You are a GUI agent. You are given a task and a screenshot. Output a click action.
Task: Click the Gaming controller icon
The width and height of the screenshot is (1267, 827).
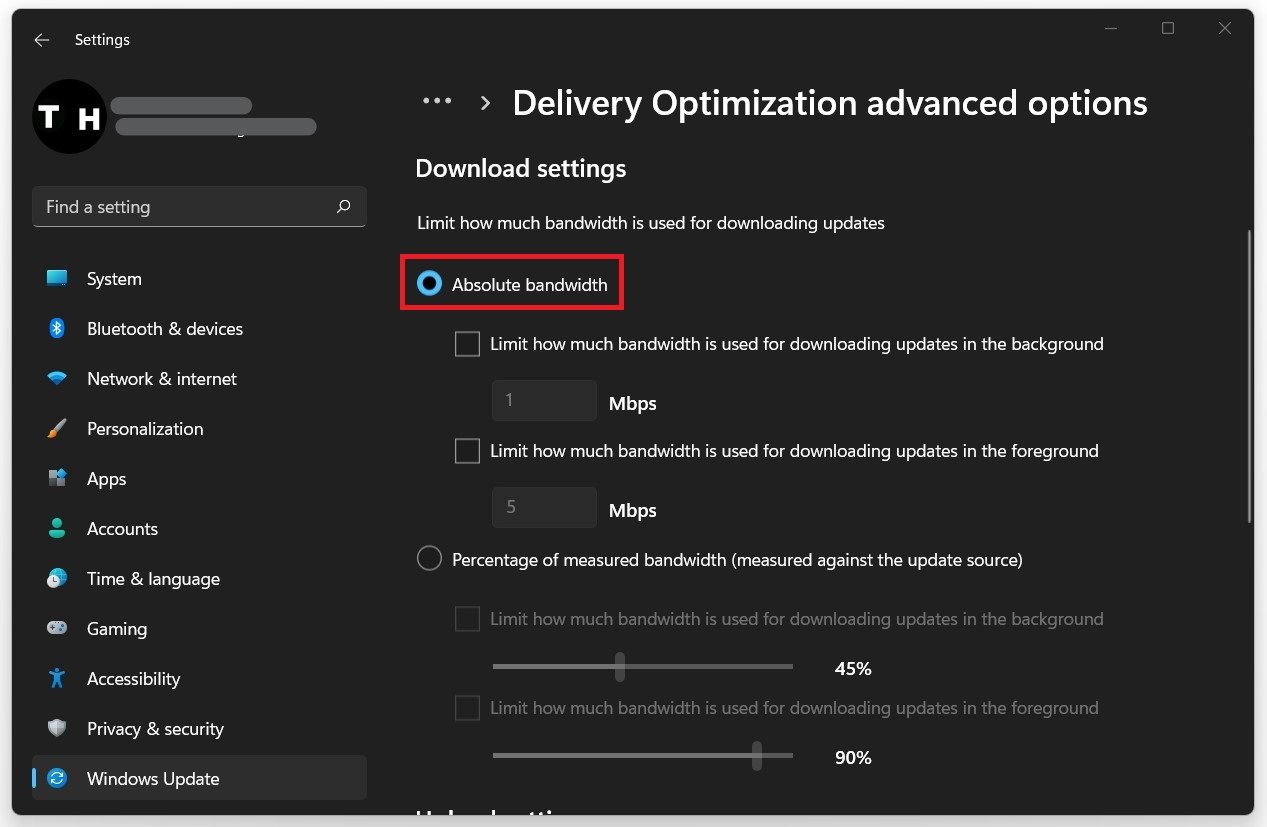point(57,629)
